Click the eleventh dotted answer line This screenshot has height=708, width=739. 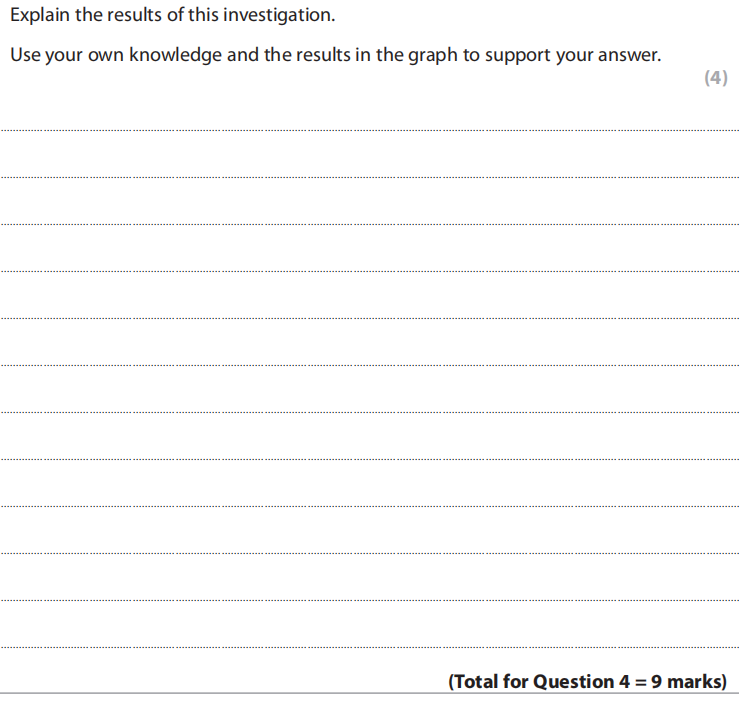tap(370, 600)
